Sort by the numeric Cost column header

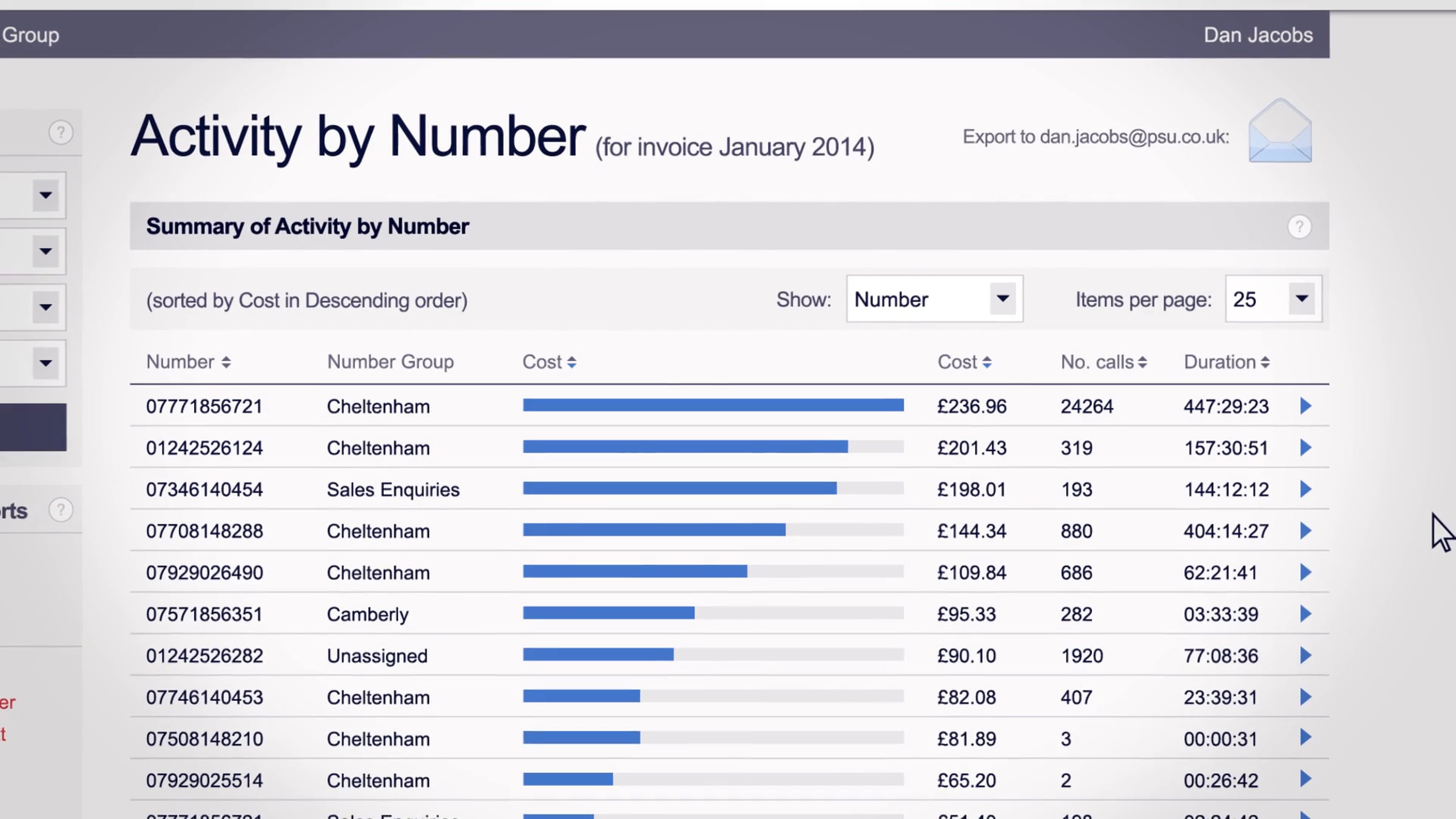point(965,362)
